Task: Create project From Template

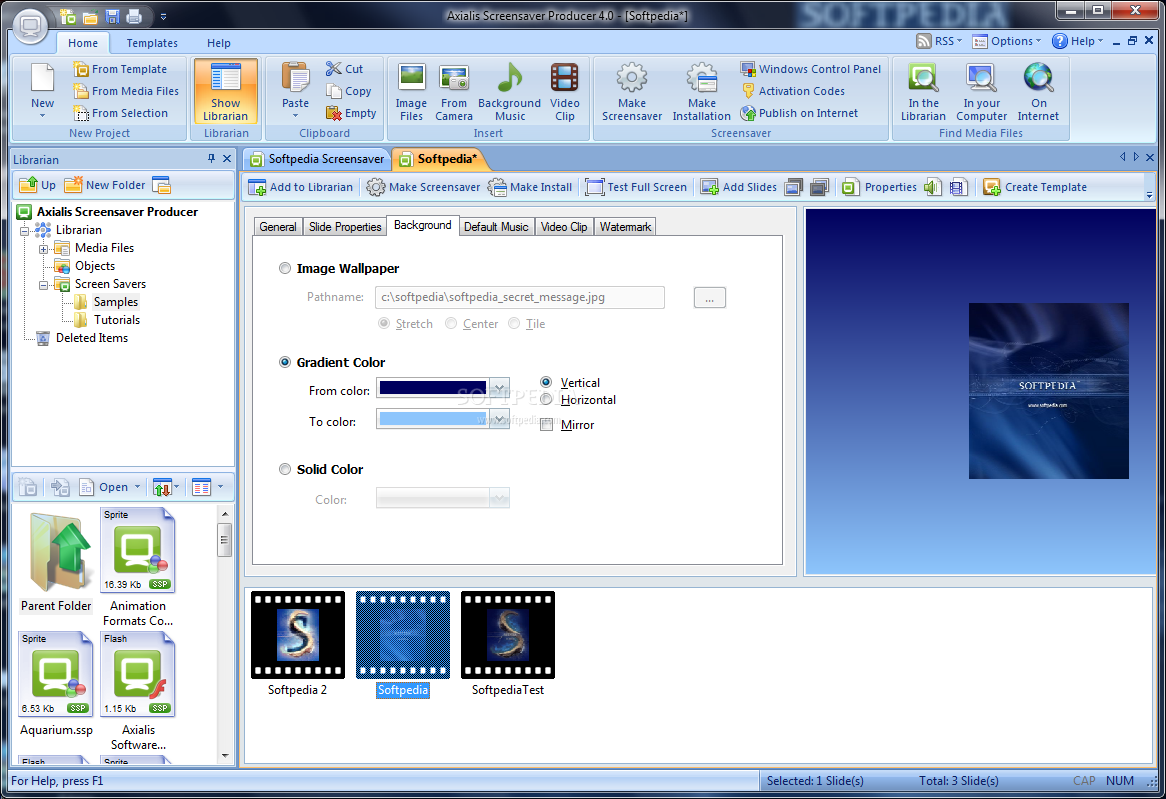Action: click(120, 69)
